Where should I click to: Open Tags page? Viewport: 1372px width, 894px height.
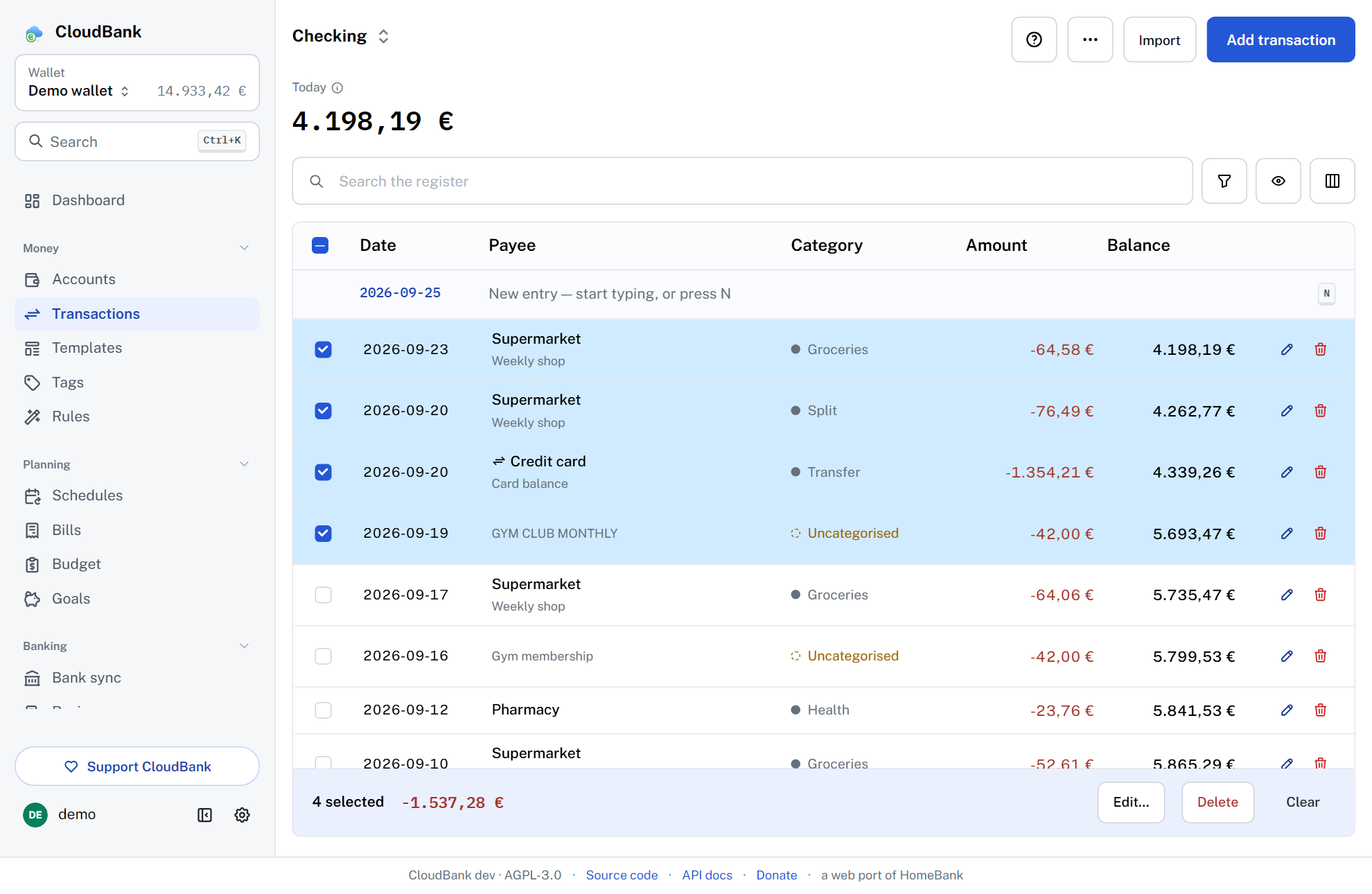(x=137, y=383)
